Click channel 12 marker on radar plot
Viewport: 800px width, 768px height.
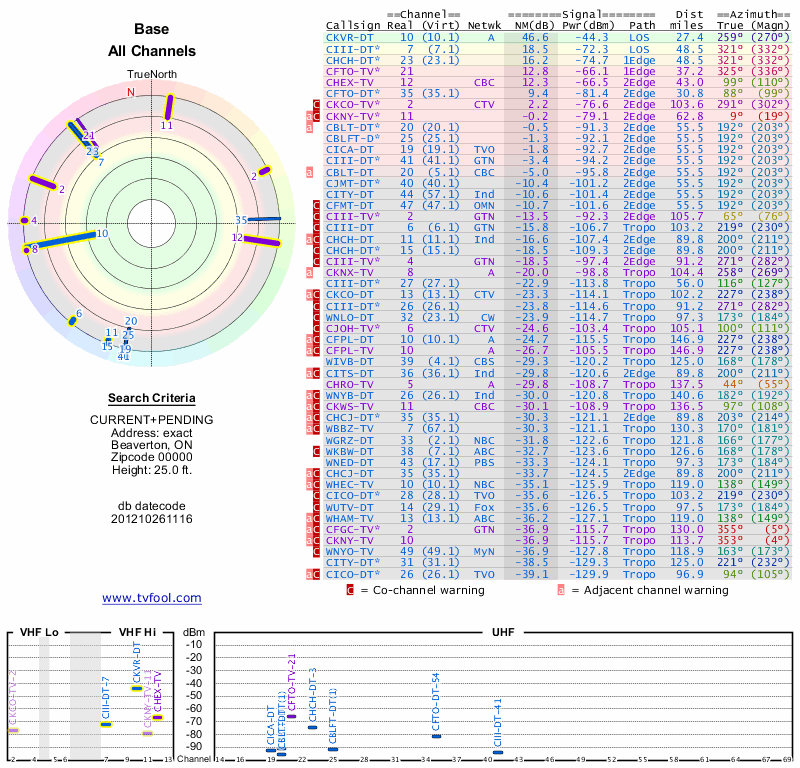pyautogui.click(x=260, y=238)
